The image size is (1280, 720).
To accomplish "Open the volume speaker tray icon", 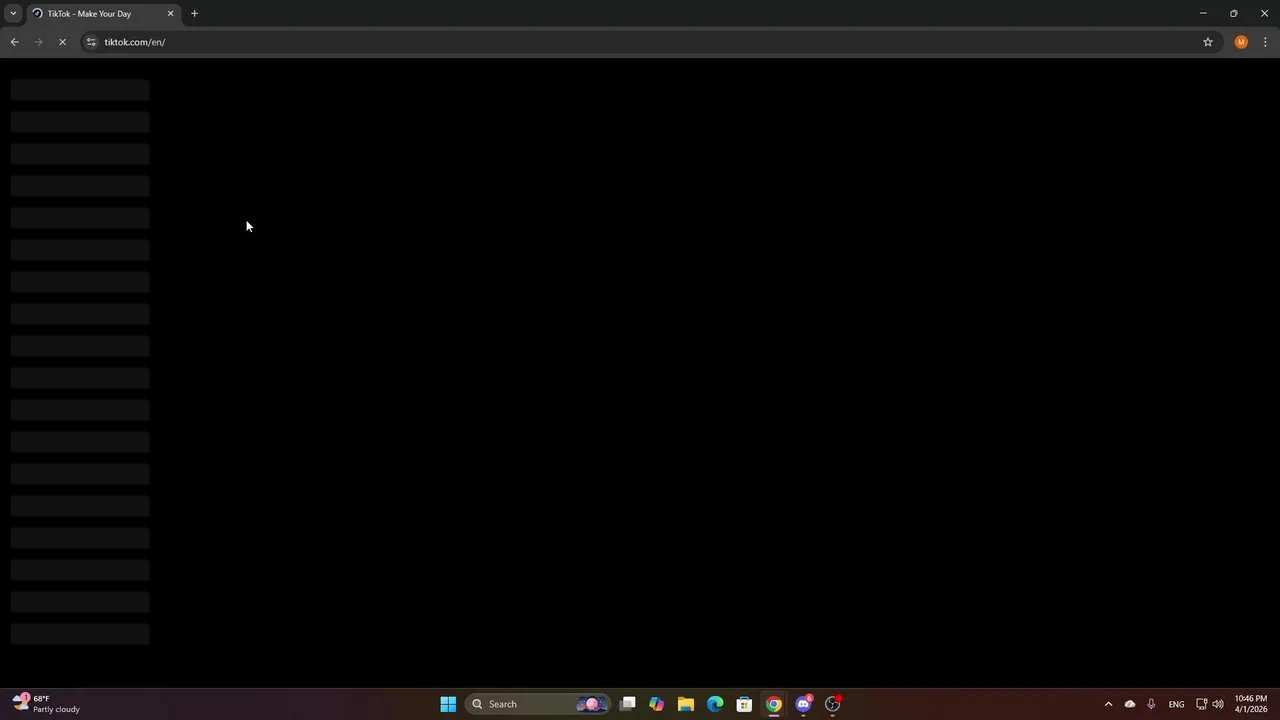I will pyautogui.click(x=1218, y=704).
